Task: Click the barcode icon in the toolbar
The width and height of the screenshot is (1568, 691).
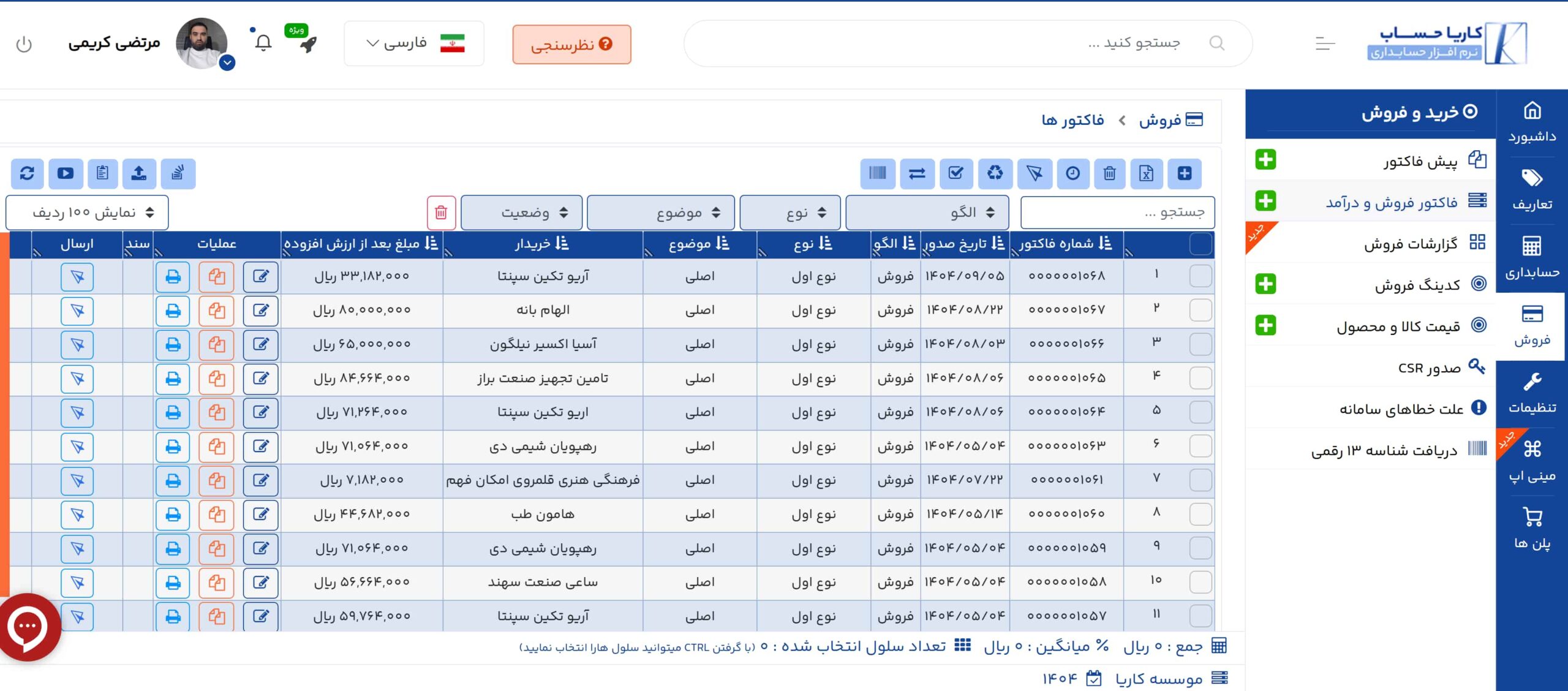Action: 877,173
